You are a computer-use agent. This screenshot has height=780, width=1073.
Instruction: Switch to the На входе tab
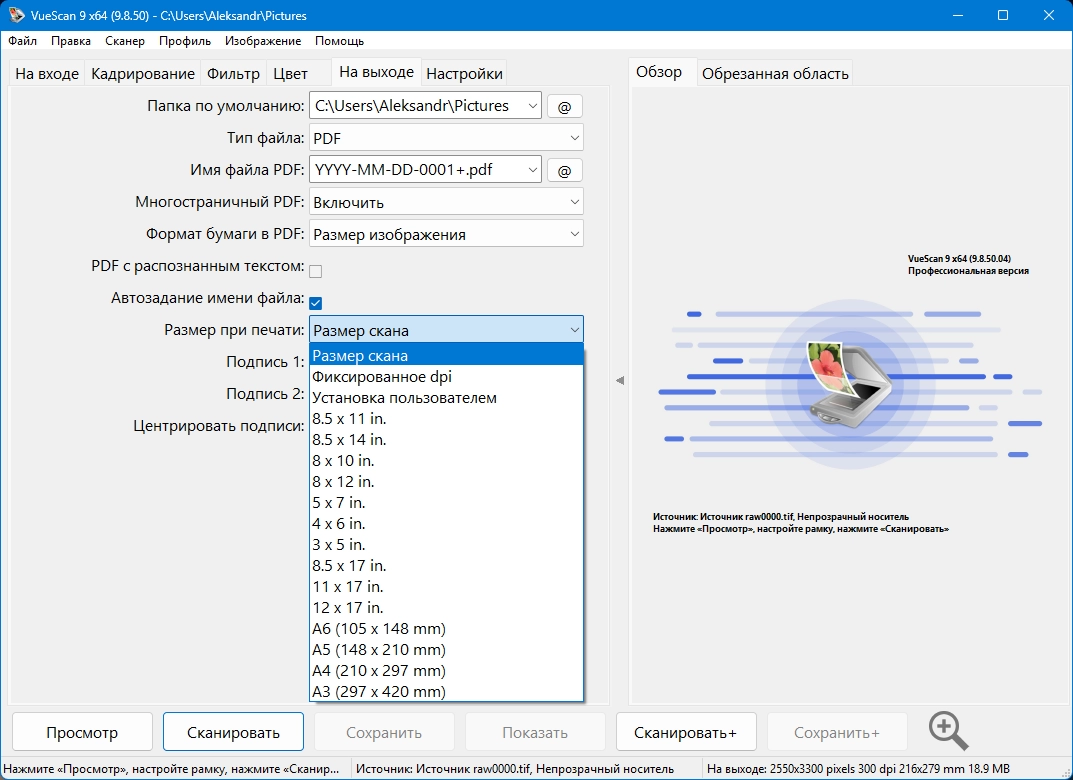(47, 74)
